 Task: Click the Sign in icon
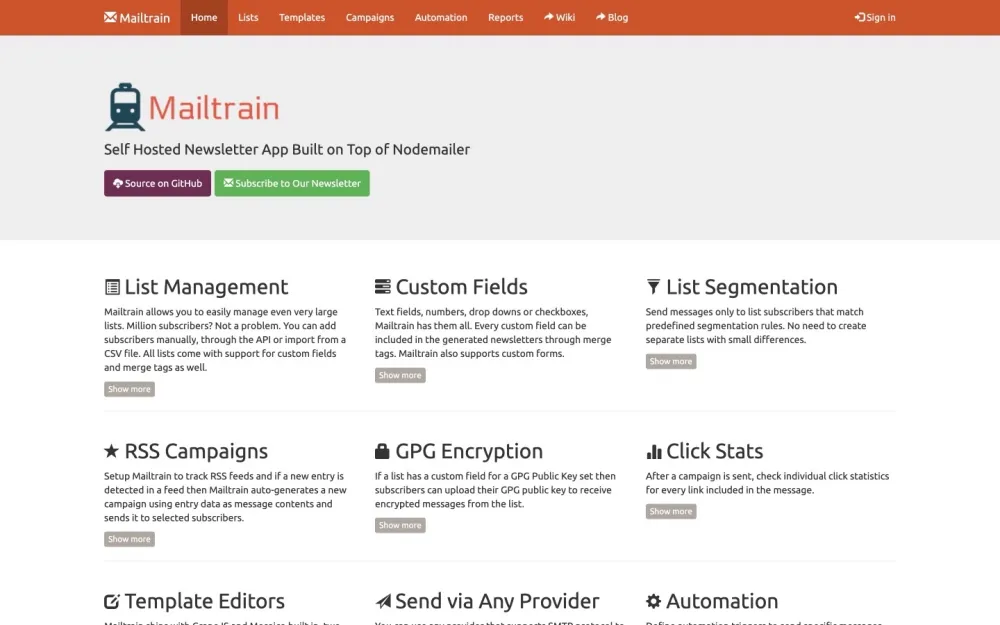tap(858, 17)
